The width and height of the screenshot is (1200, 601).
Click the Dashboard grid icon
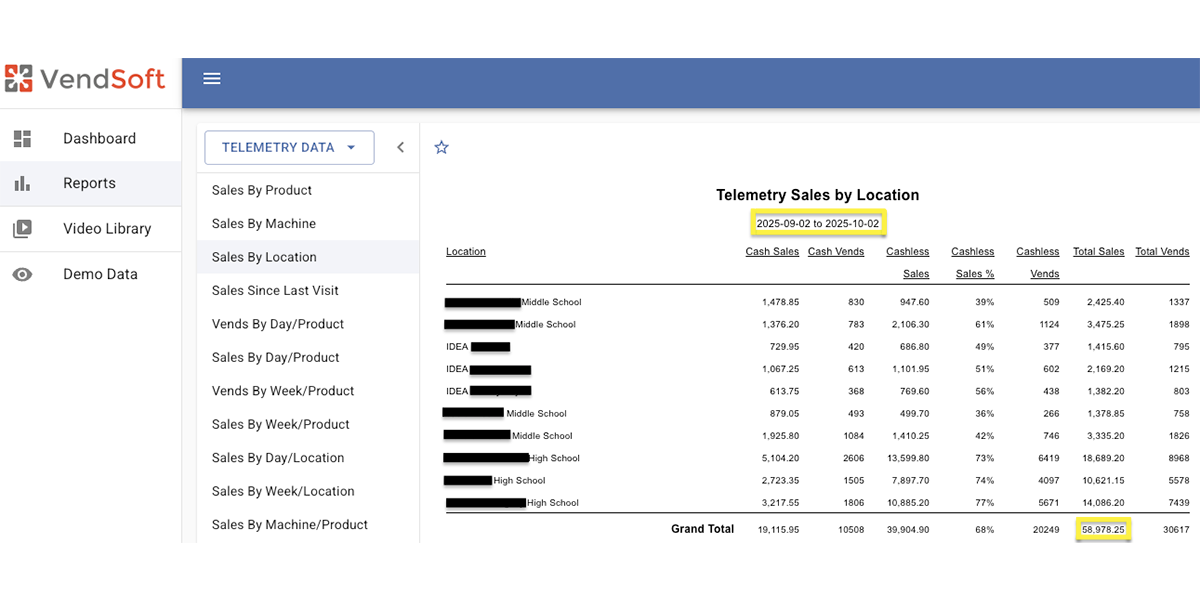click(22, 139)
